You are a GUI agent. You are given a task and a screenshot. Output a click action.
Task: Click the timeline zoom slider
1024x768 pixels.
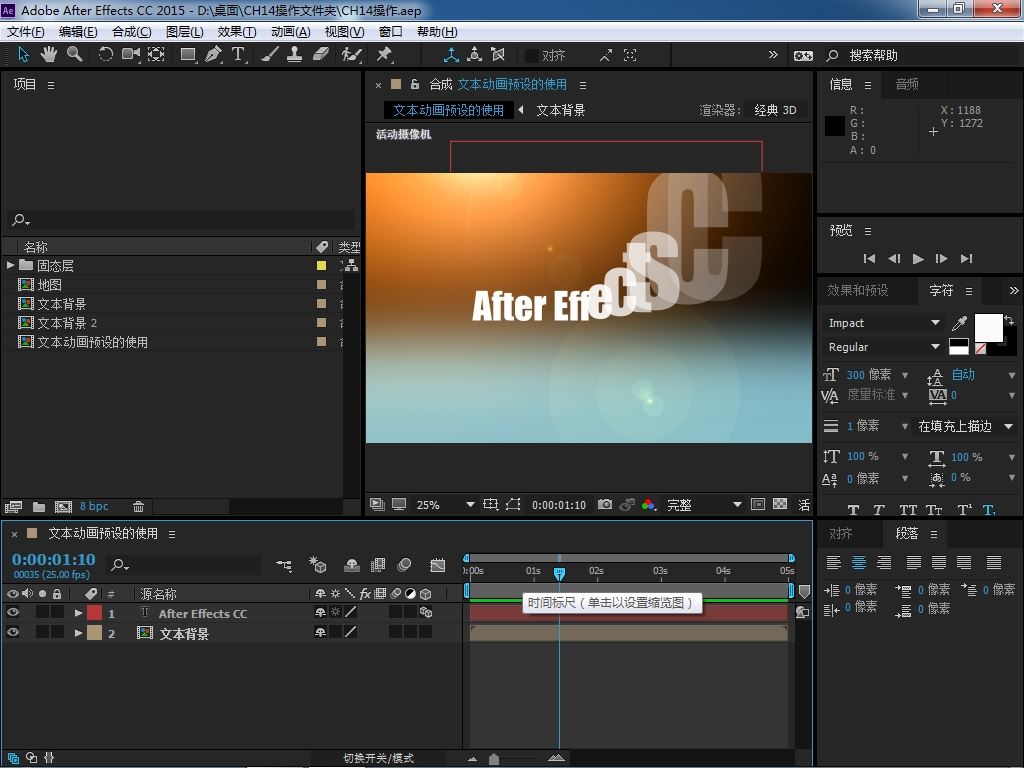pos(494,759)
